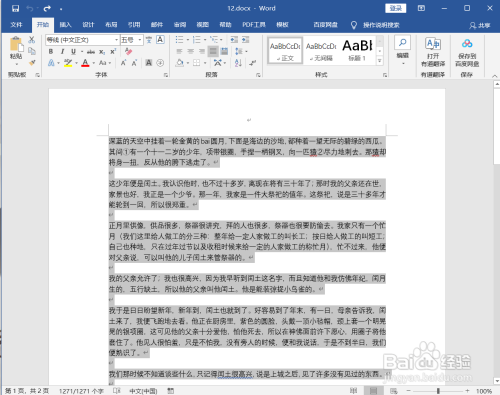This screenshot has height=395, width=500.
Task: Open the font color dropdown arrow
Action: tap(94, 63)
